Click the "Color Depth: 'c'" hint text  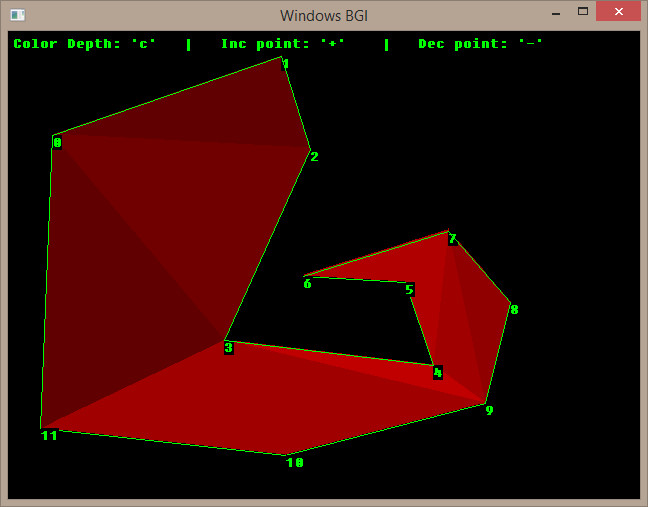[85, 44]
